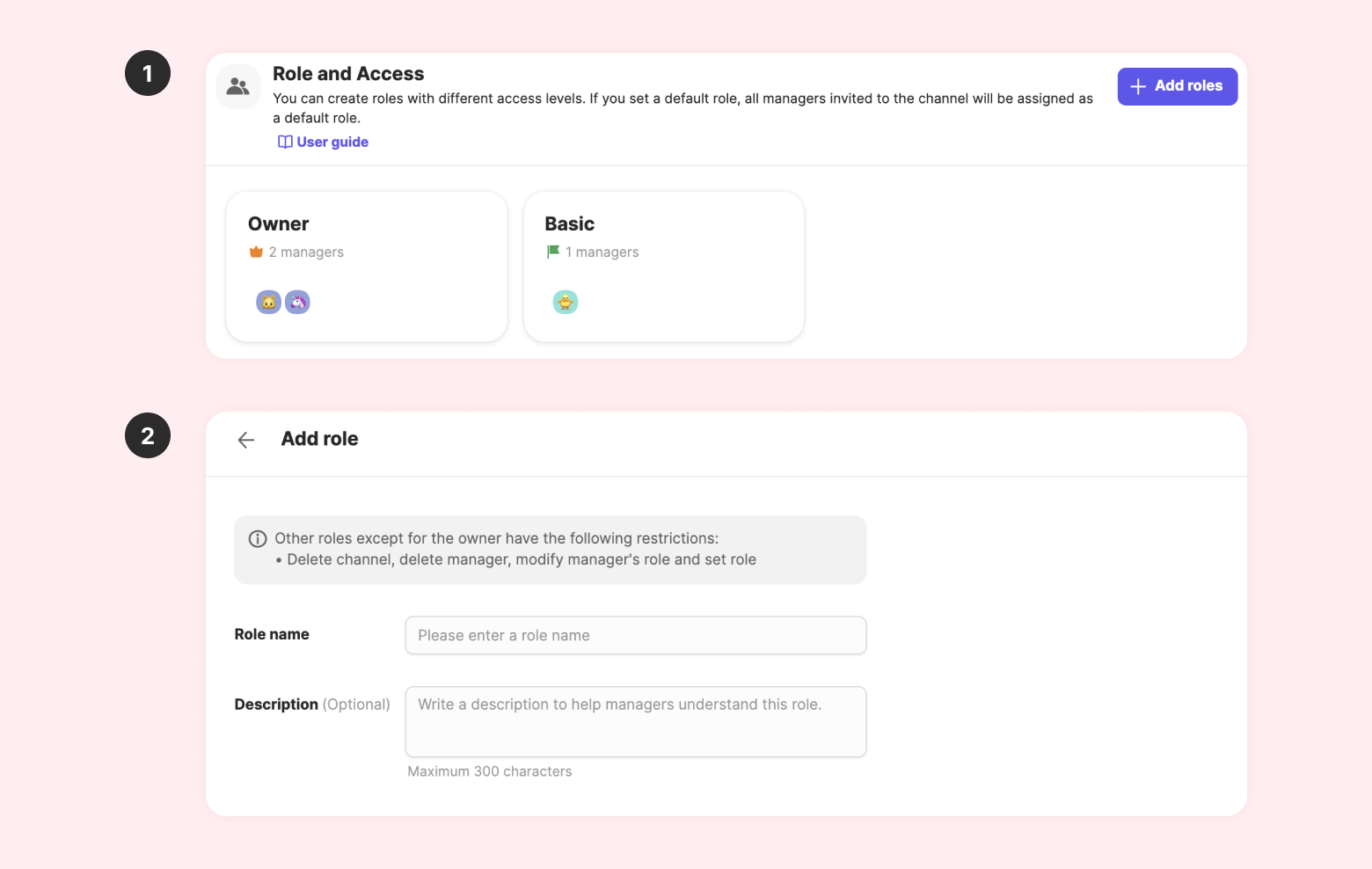Click the step 2 number badge

148,435
